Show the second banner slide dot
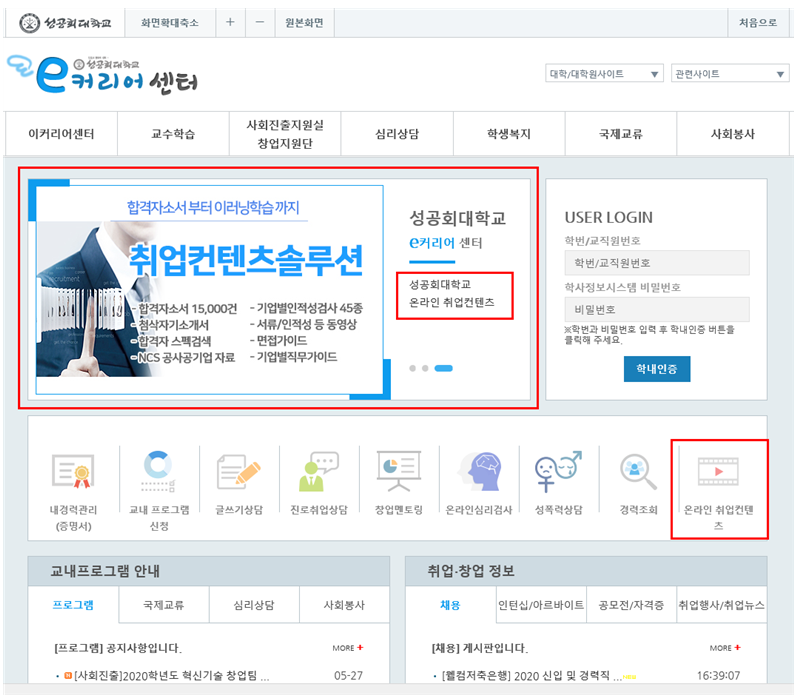This screenshot has width=801, height=700. pos(425,368)
